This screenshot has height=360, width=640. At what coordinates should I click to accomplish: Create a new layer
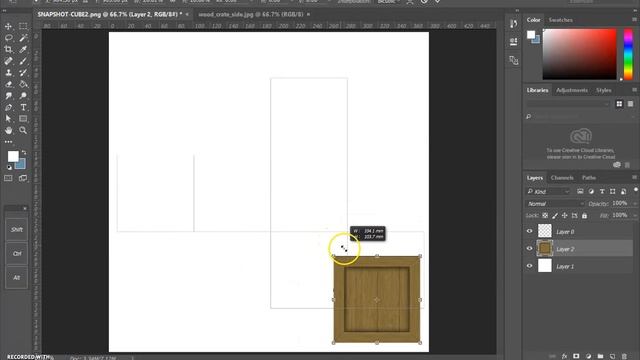pyautogui.click(x=612, y=356)
